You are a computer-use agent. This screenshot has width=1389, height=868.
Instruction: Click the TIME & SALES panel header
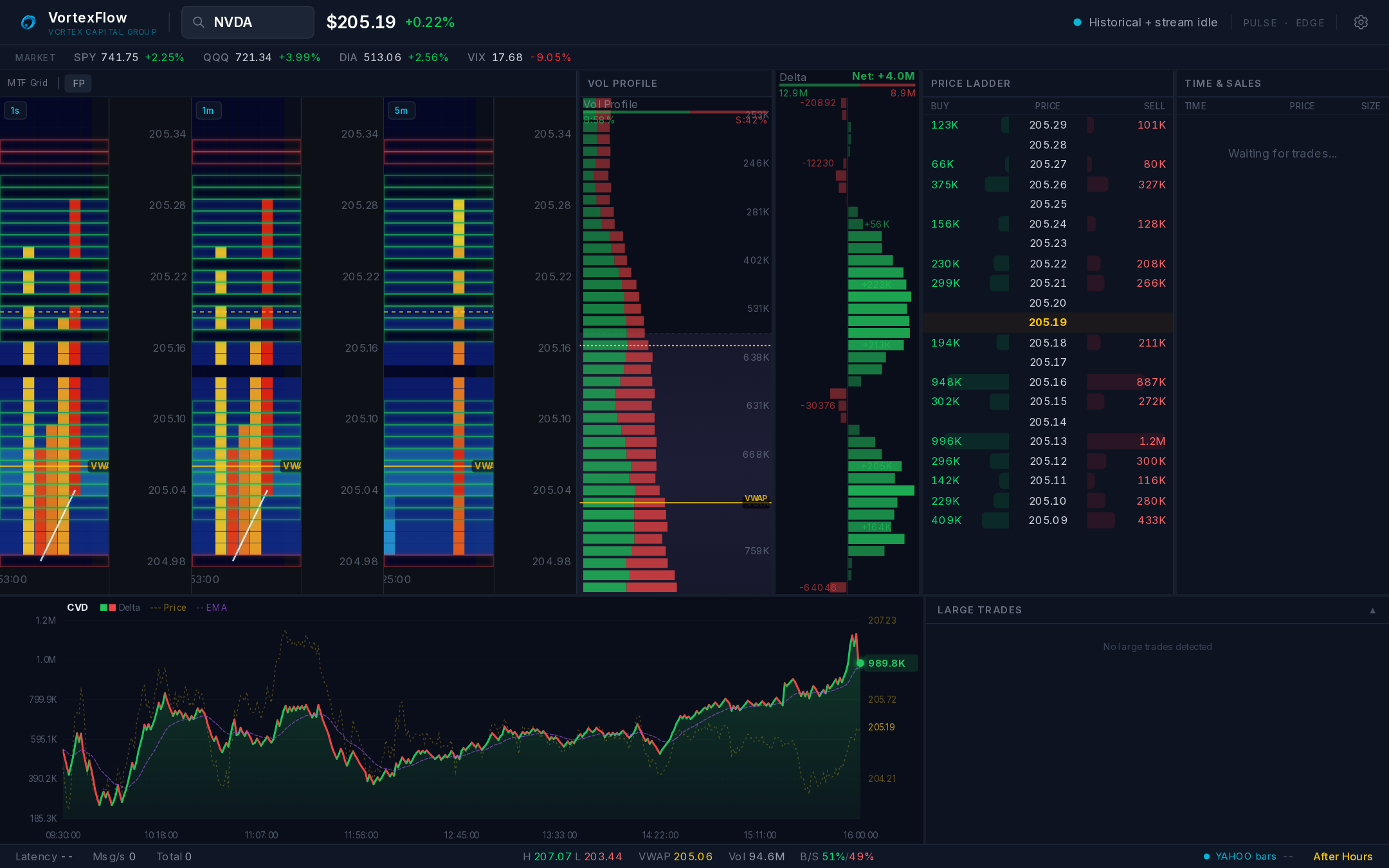[x=1222, y=84]
